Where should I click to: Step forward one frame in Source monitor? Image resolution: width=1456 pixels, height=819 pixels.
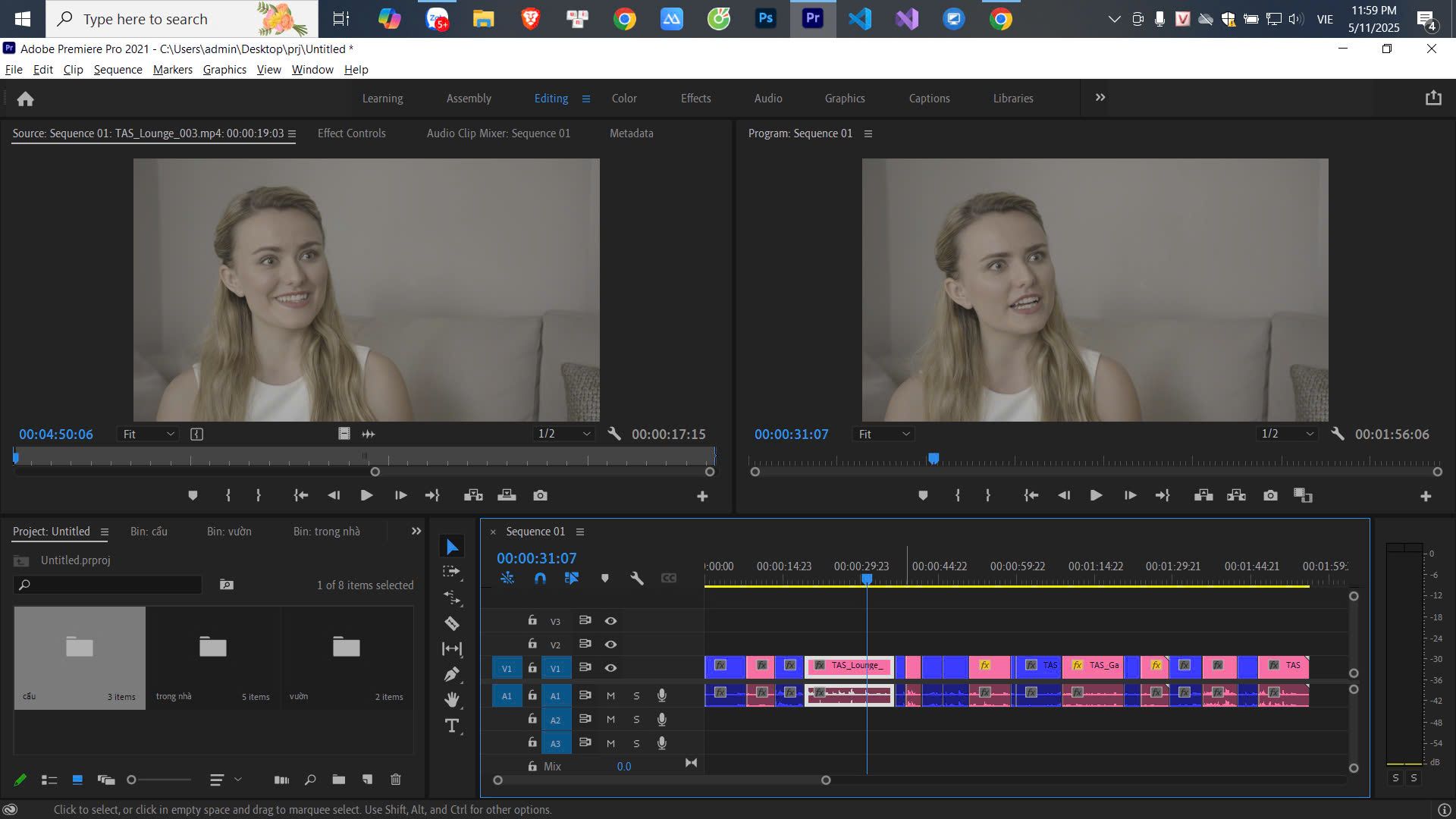400,495
